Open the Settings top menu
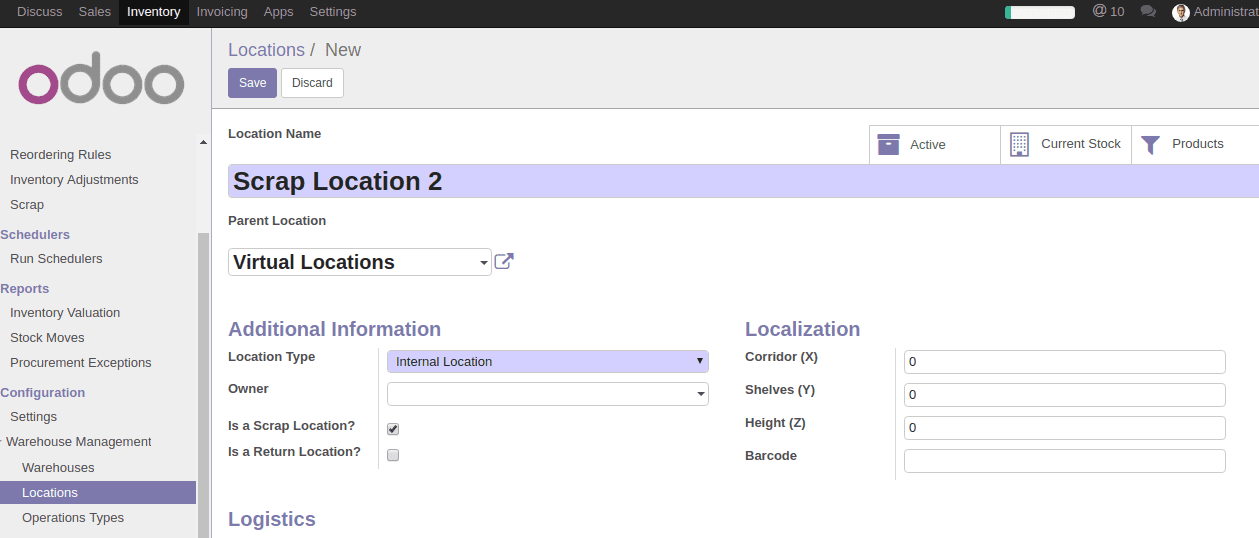 pyautogui.click(x=333, y=12)
